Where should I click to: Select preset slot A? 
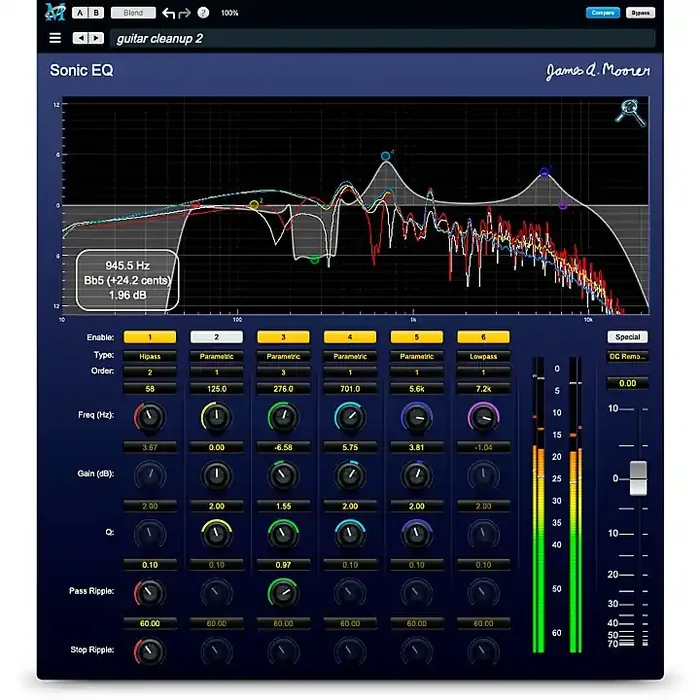coord(80,13)
